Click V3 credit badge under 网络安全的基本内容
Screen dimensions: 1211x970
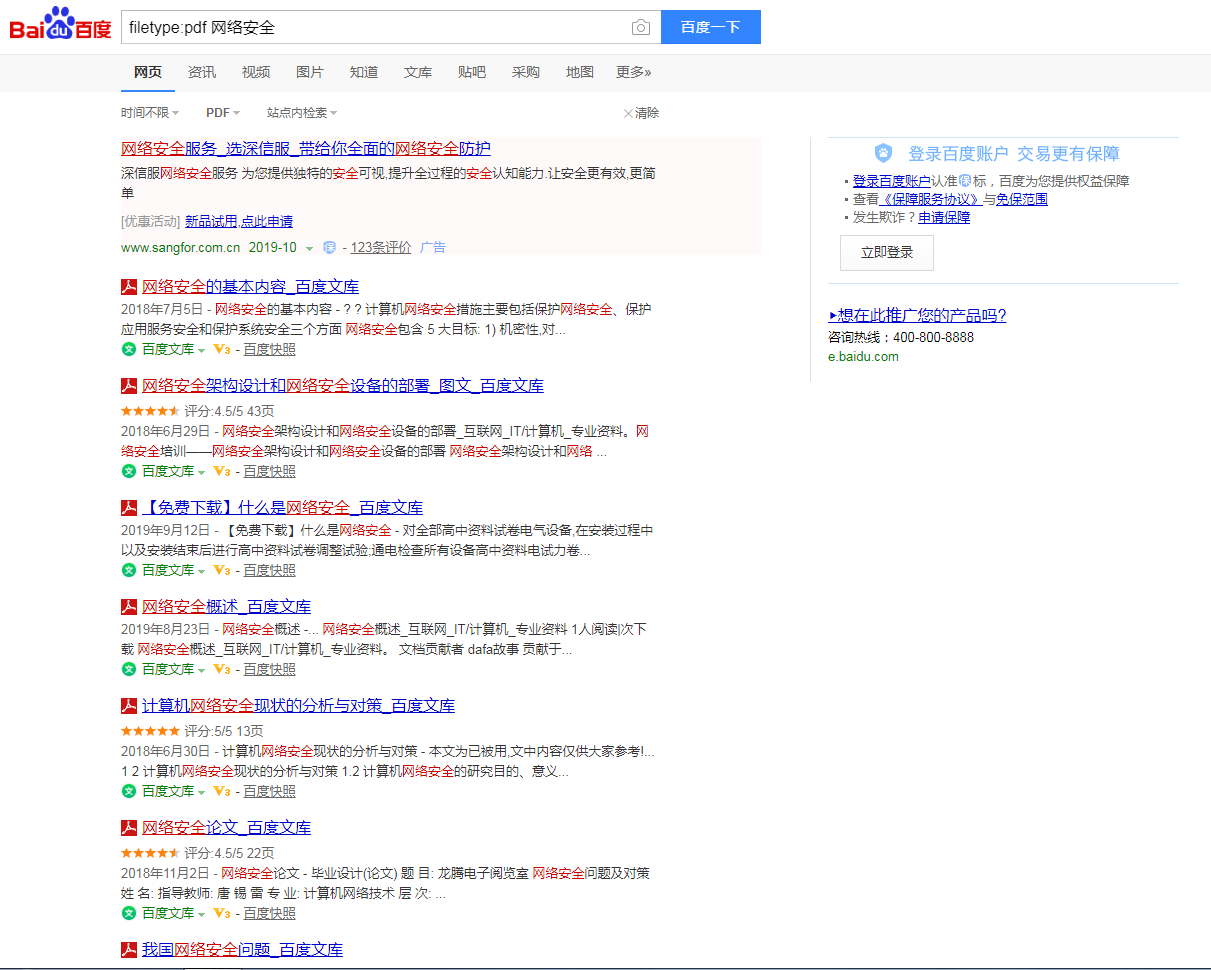coord(222,349)
